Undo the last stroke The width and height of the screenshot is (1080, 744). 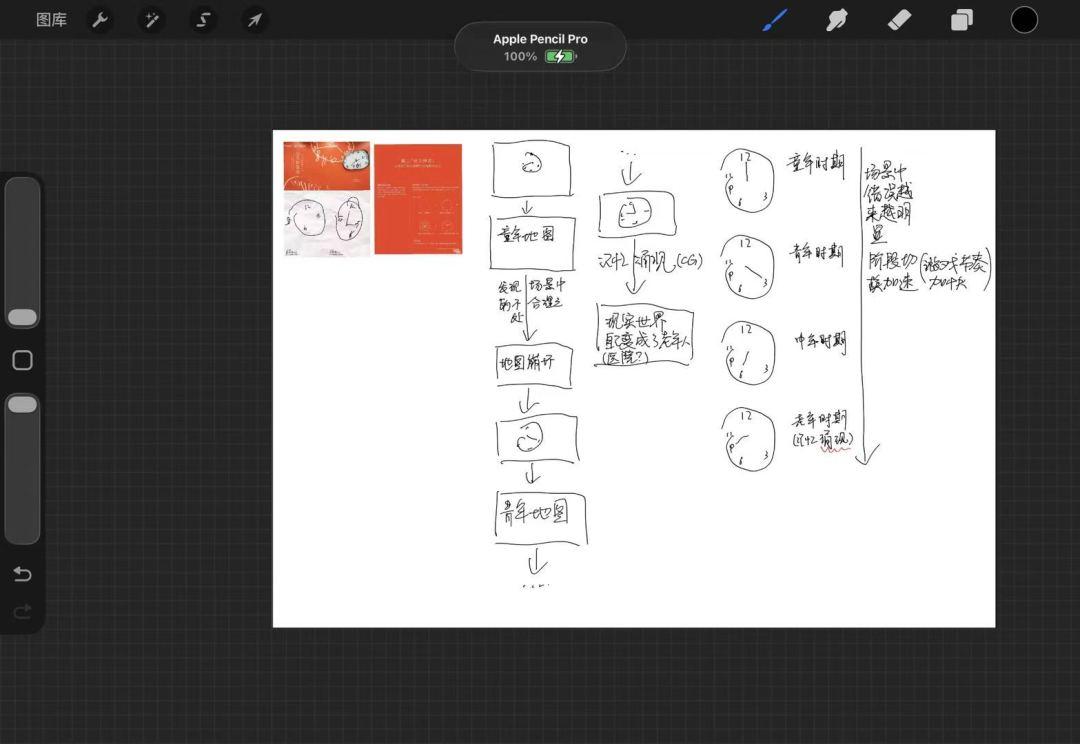pyautogui.click(x=22, y=573)
